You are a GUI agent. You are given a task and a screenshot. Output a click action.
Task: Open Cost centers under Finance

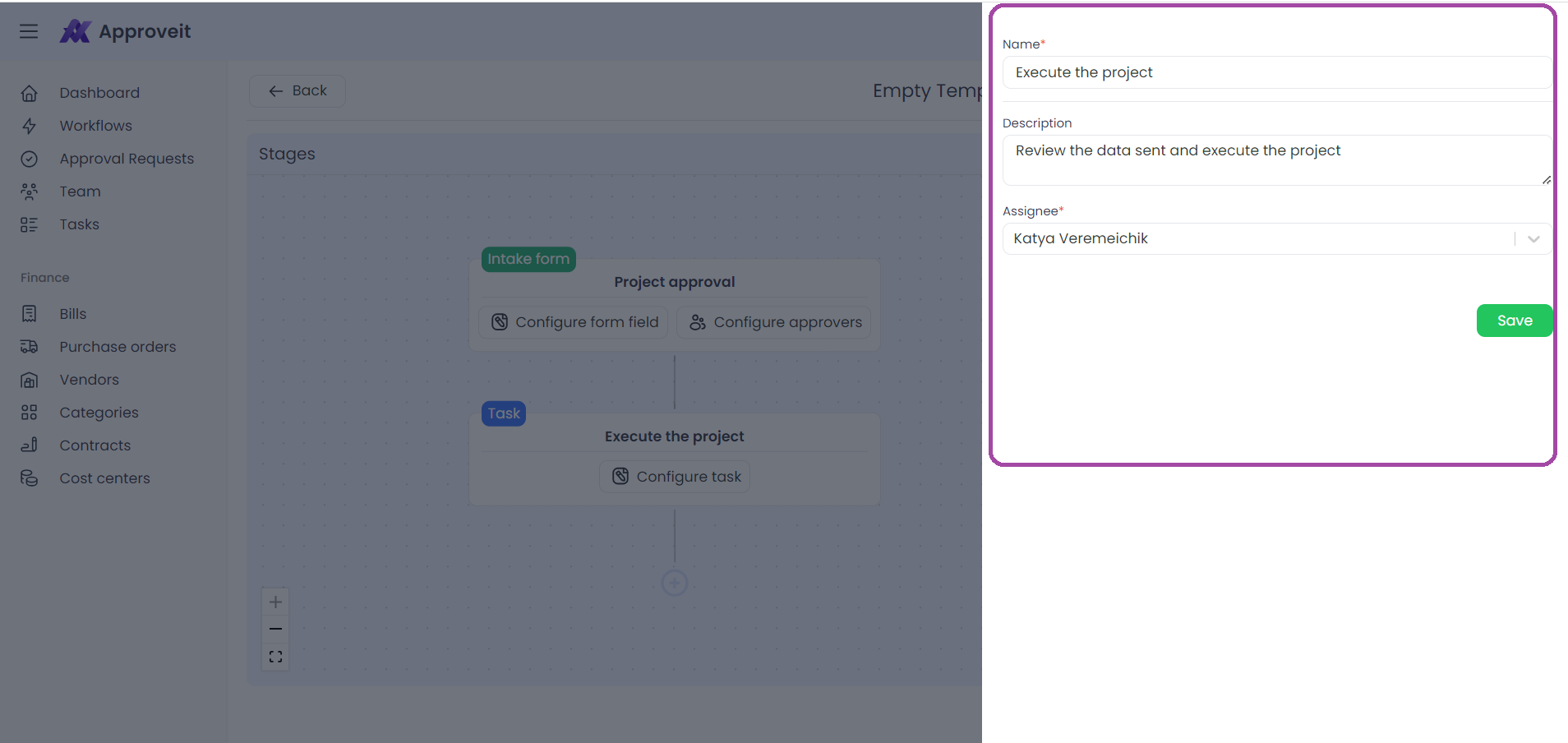tap(104, 478)
